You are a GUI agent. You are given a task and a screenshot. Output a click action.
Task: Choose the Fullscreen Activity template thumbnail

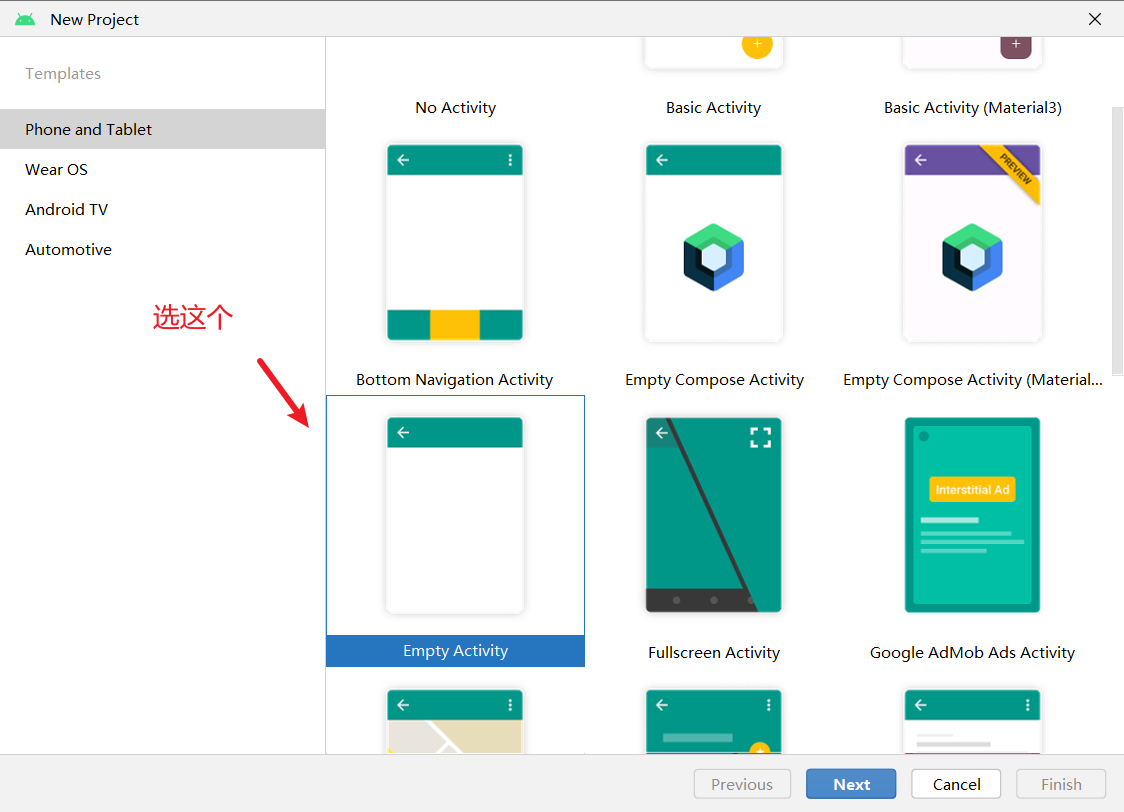713,515
